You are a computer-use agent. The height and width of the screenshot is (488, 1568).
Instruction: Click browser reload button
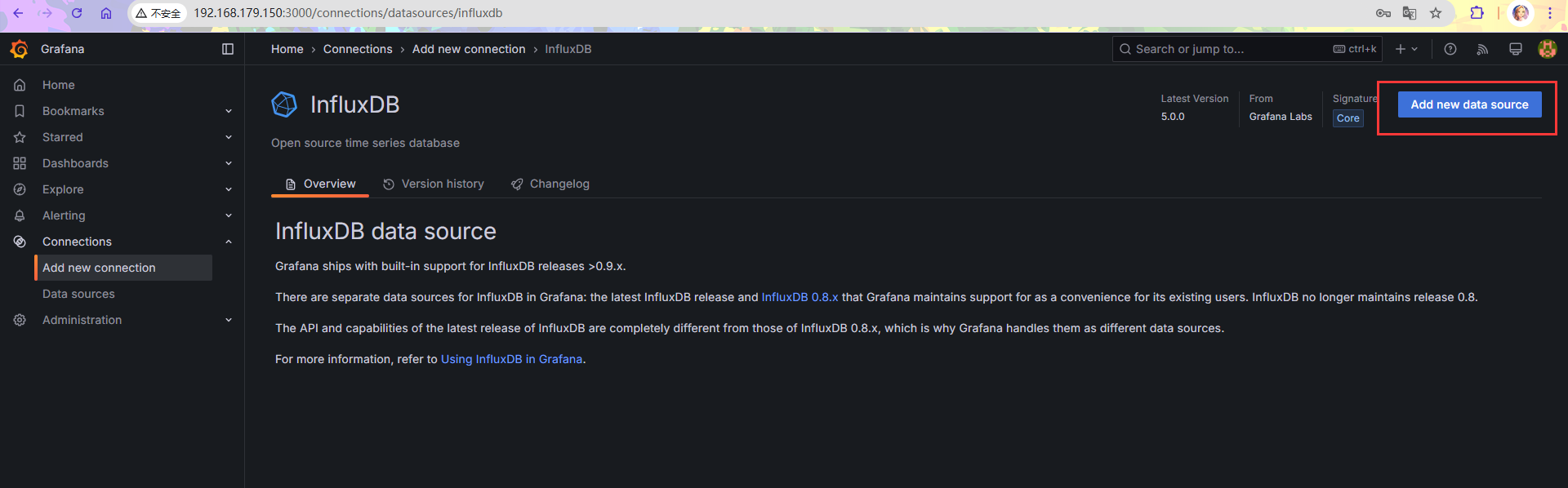coord(77,13)
